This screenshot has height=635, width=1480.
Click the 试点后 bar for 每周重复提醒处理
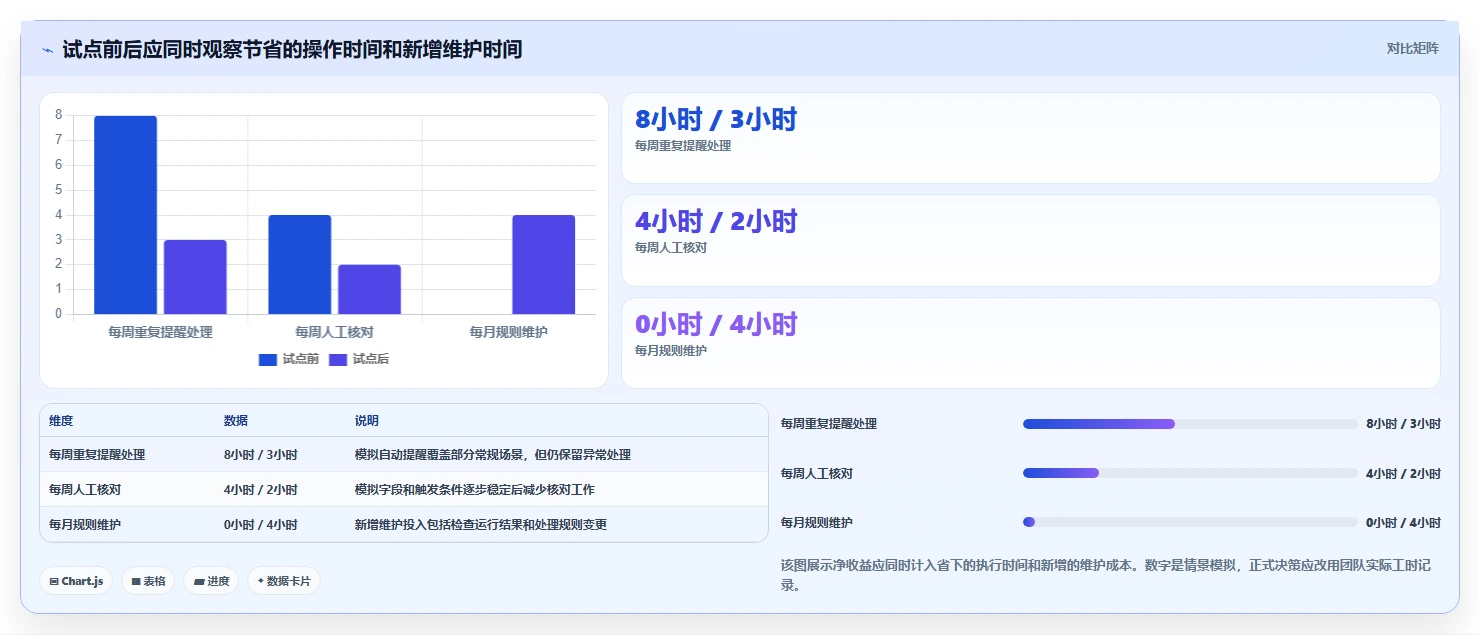195,277
